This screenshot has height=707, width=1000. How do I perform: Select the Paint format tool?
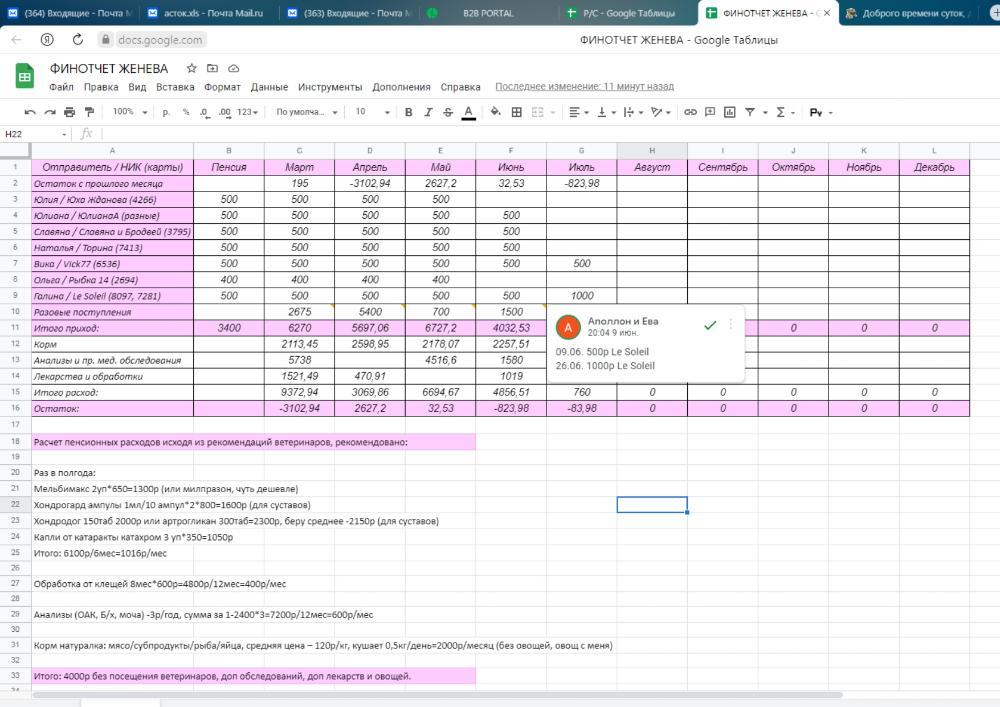coord(90,112)
